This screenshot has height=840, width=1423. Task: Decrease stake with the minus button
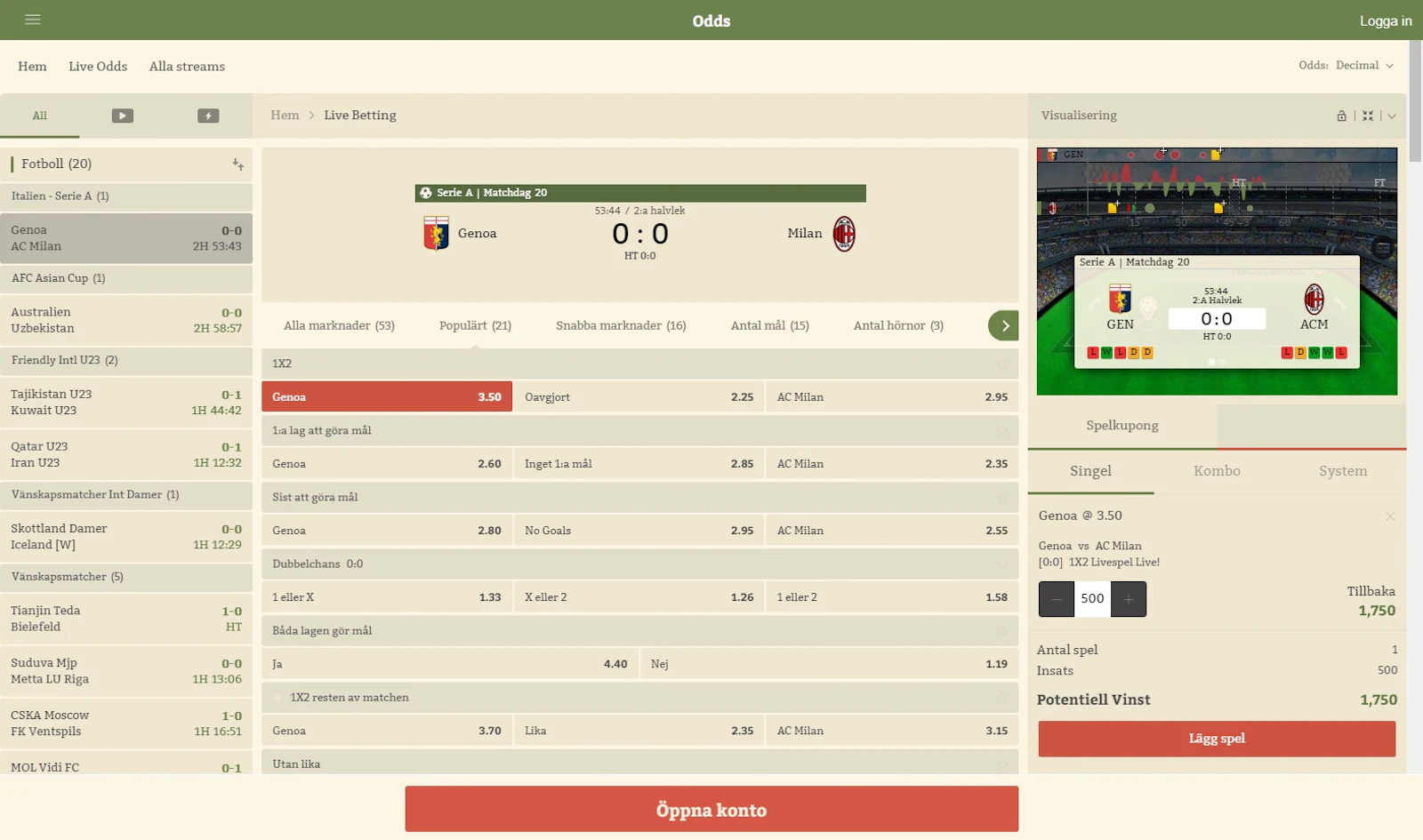(1057, 599)
